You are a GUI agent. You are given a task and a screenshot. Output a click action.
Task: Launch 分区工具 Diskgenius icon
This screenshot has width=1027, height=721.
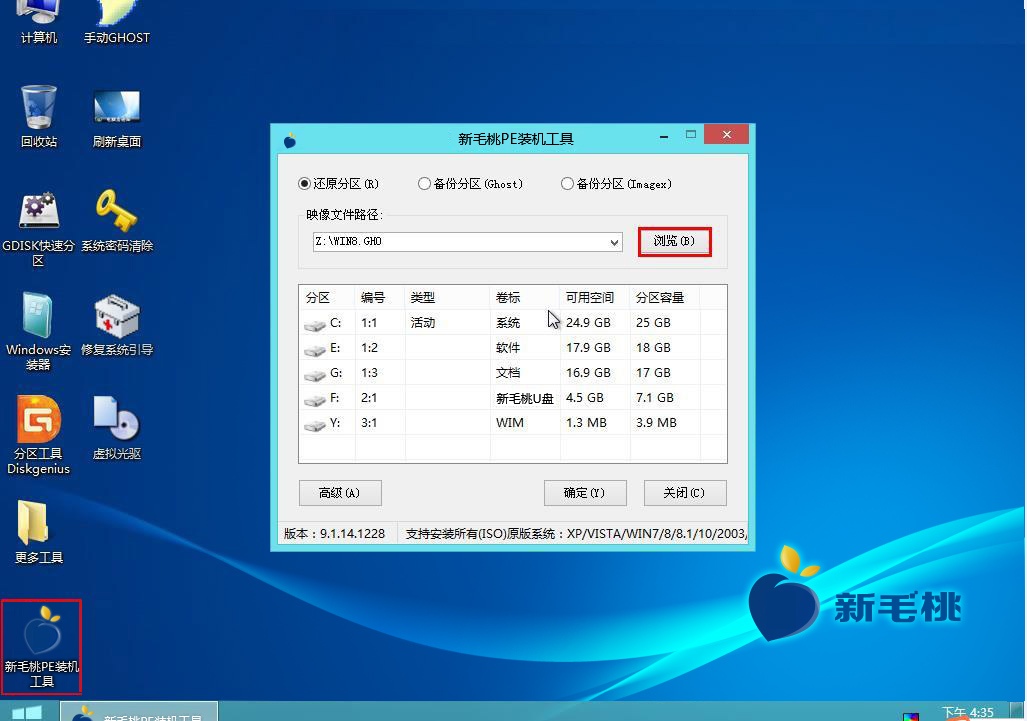click(39, 435)
